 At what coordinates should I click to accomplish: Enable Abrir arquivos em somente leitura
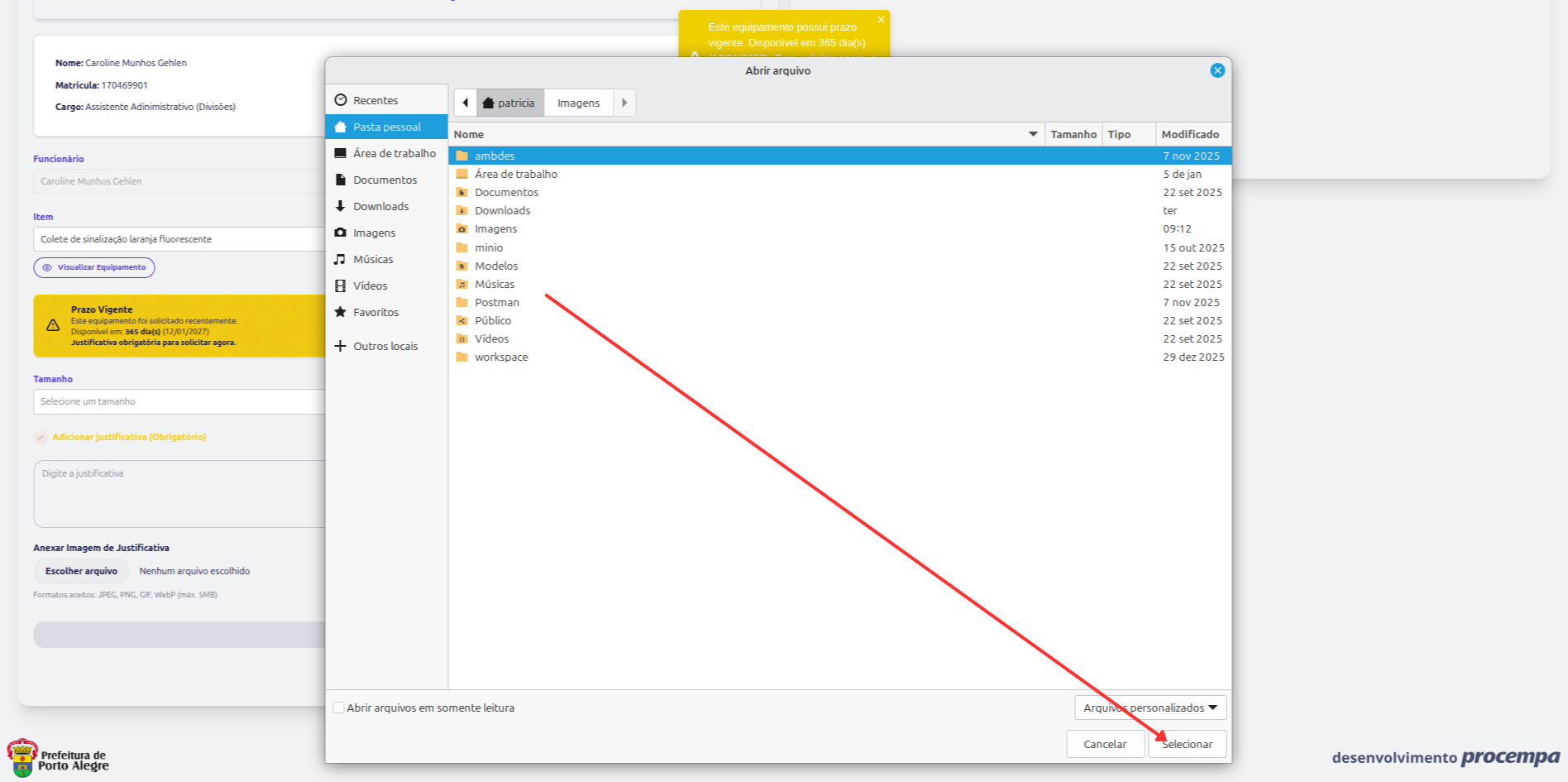339,708
